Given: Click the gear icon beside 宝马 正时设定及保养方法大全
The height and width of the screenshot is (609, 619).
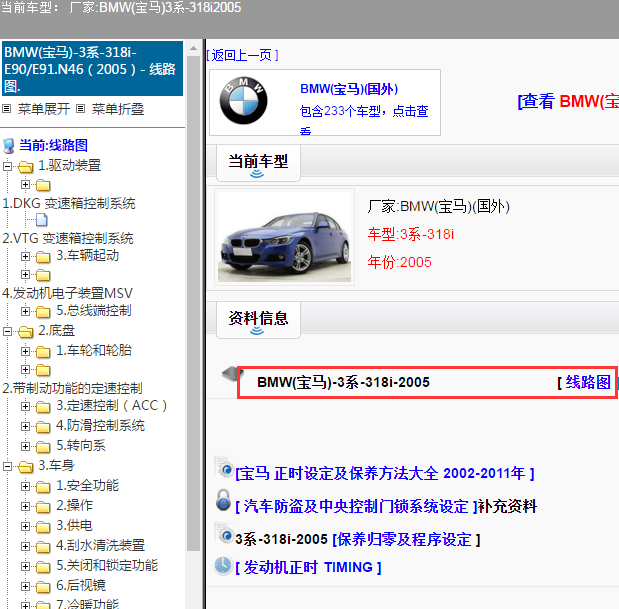Looking at the screenshot, I should coord(224,467).
